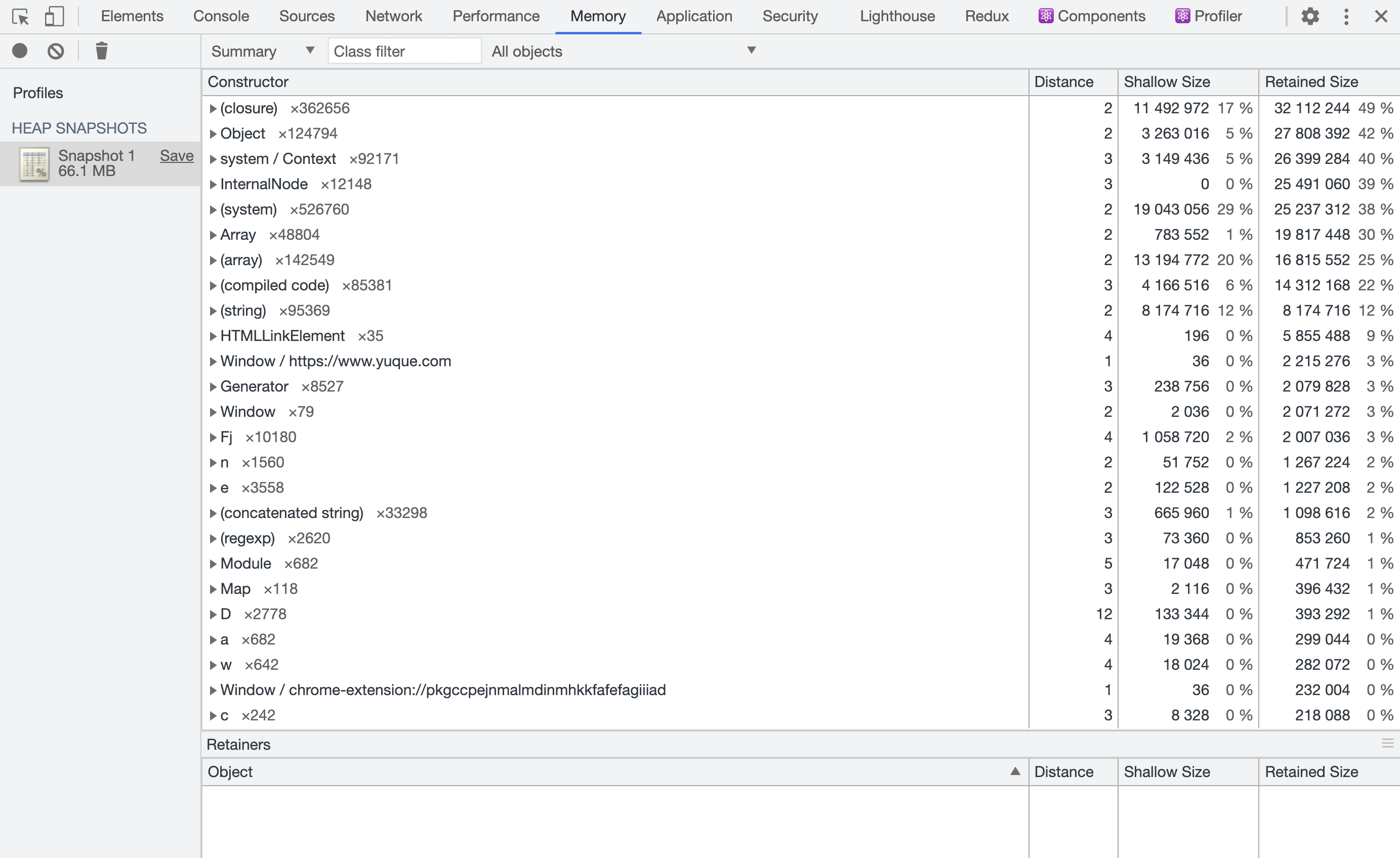Image resolution: width=1400 pixels, height=858 pixels.
Task: Expand the (closure) constructor row
Action: tap(213, 108)
